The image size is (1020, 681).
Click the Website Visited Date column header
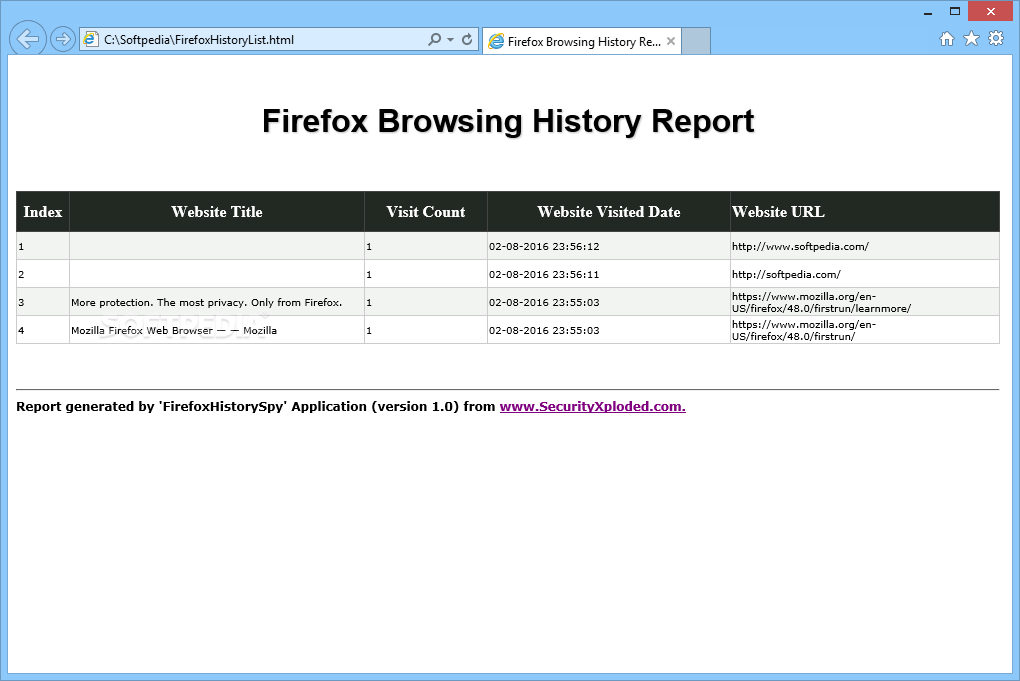point(608,212)
